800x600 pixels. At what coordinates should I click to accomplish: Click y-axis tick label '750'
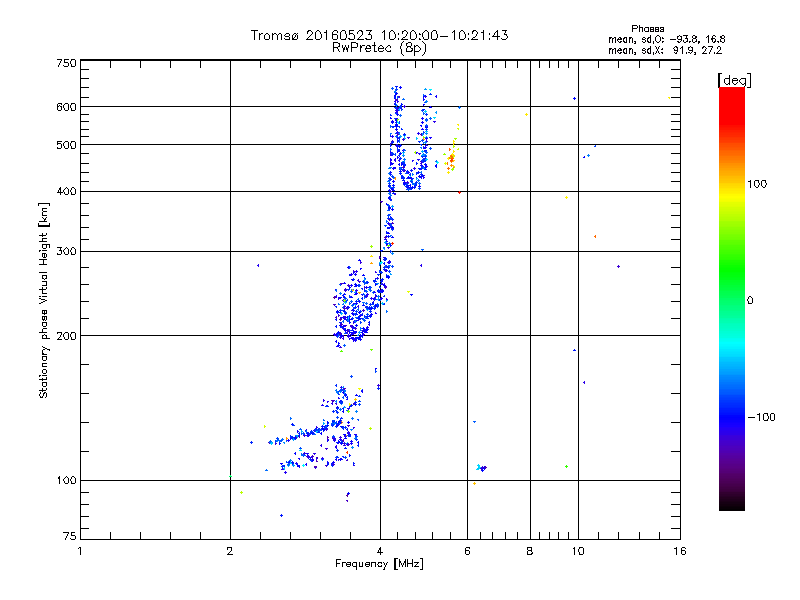66,63
